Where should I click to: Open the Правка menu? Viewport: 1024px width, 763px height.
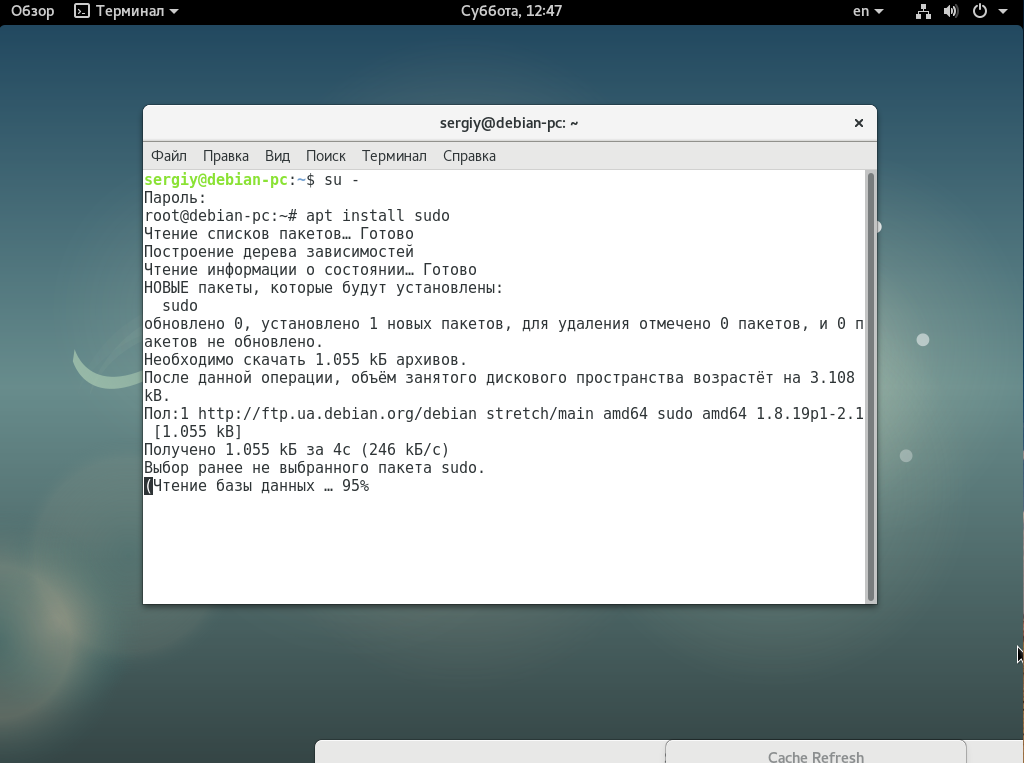click(x=225, y=156)
